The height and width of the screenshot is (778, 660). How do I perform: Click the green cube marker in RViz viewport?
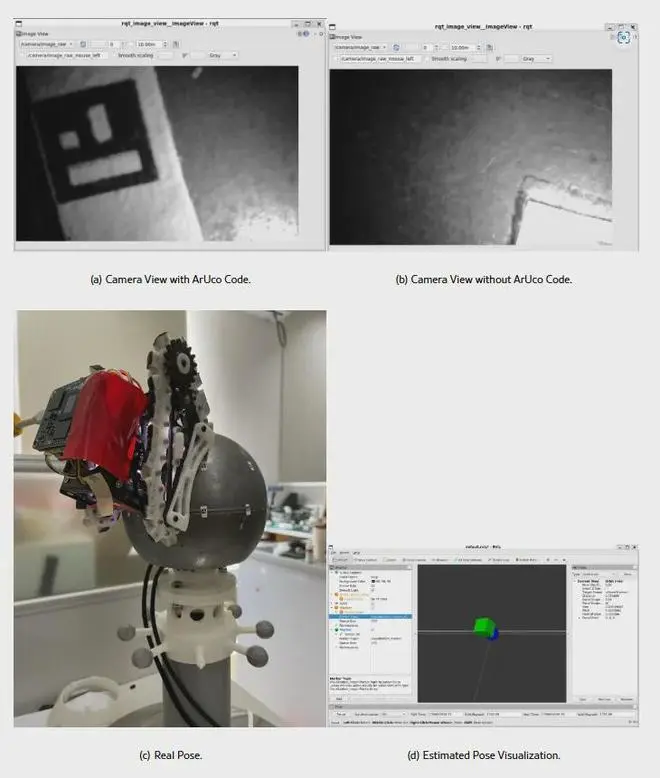(482, 627)
